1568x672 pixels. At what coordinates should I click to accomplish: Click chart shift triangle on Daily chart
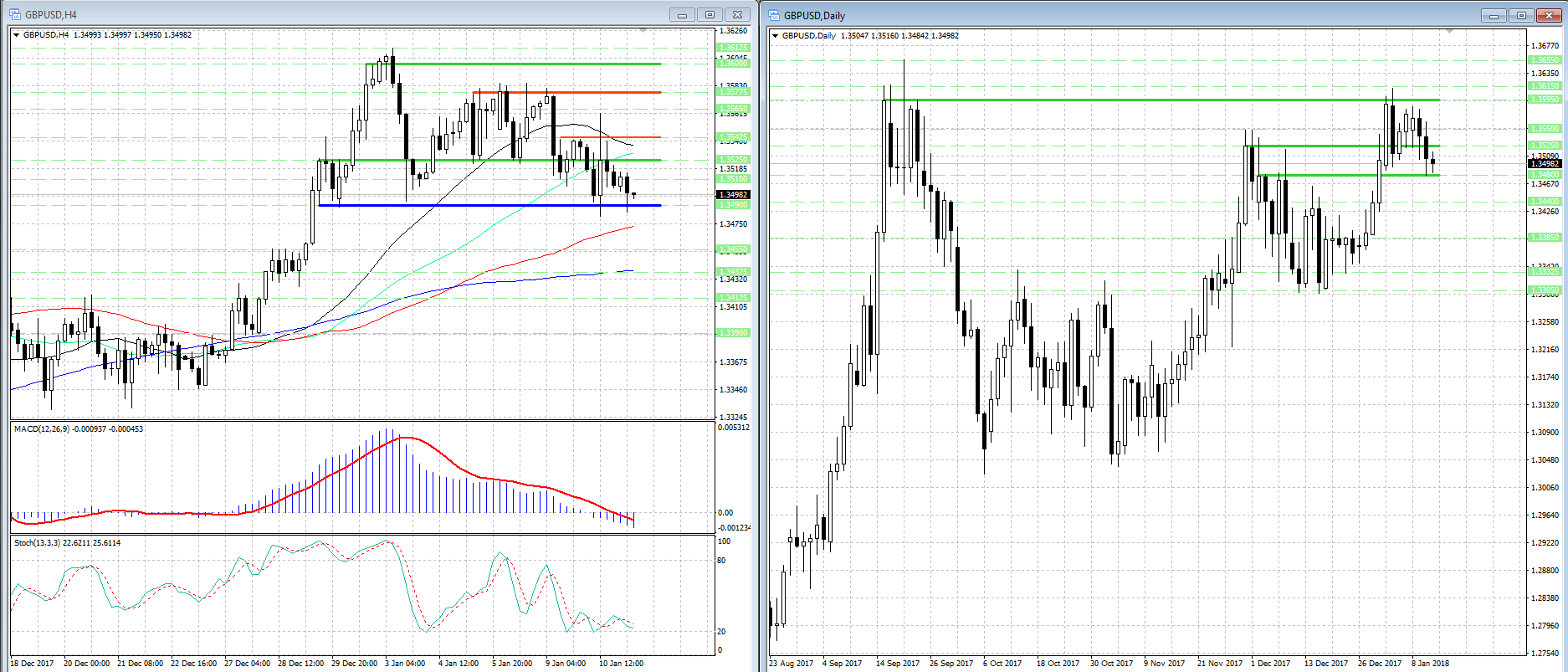click(x=1449, y=31)
